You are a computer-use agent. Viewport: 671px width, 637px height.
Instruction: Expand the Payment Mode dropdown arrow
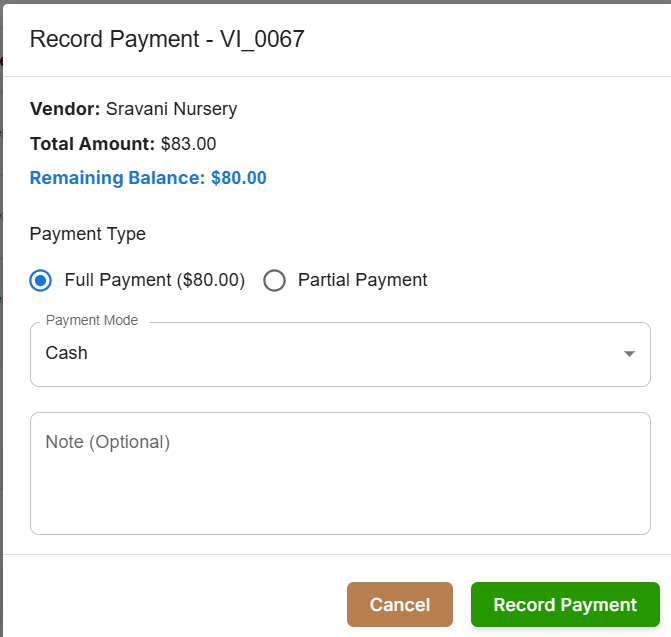click(x=629, y=354)
